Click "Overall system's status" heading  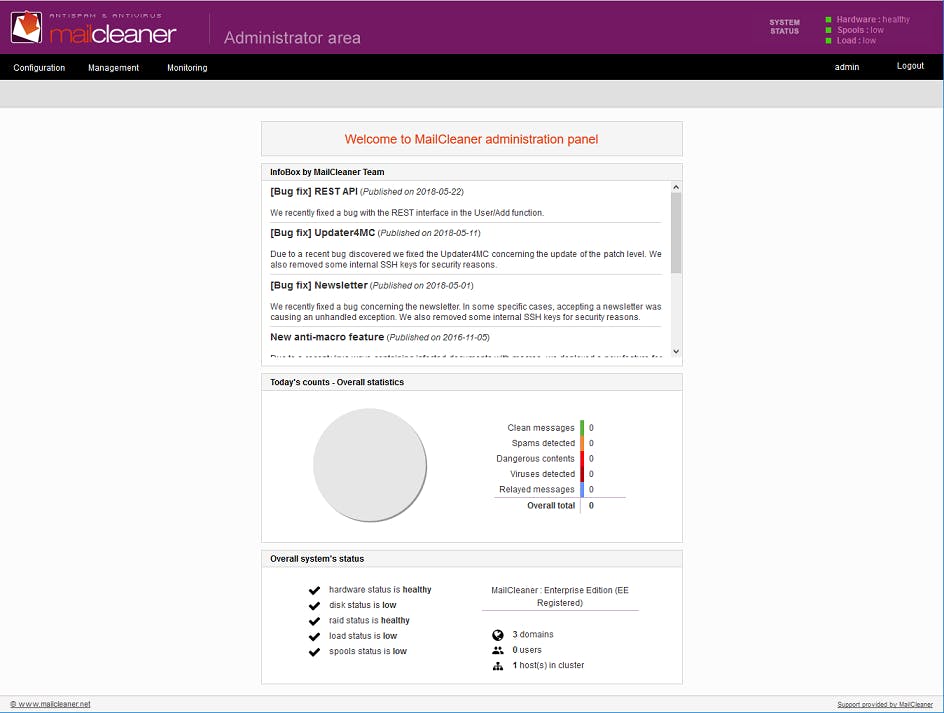click(x=317, y=559)
